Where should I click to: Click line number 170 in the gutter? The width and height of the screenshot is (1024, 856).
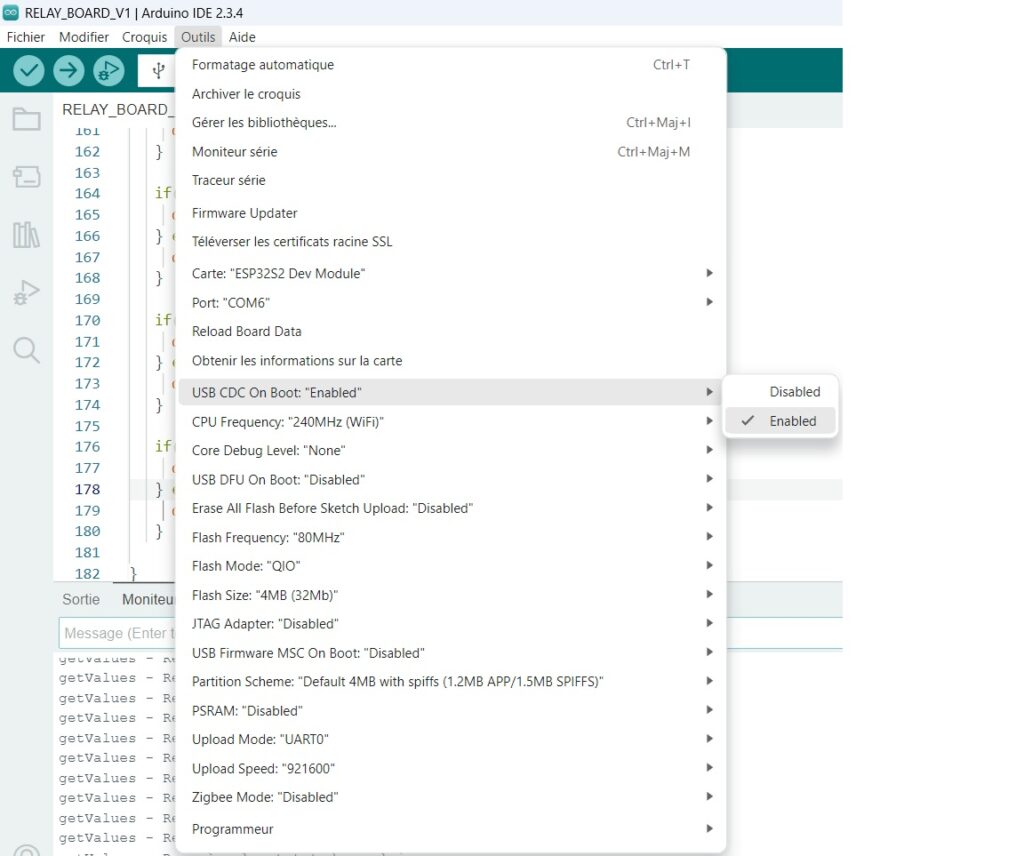[88, 321]
